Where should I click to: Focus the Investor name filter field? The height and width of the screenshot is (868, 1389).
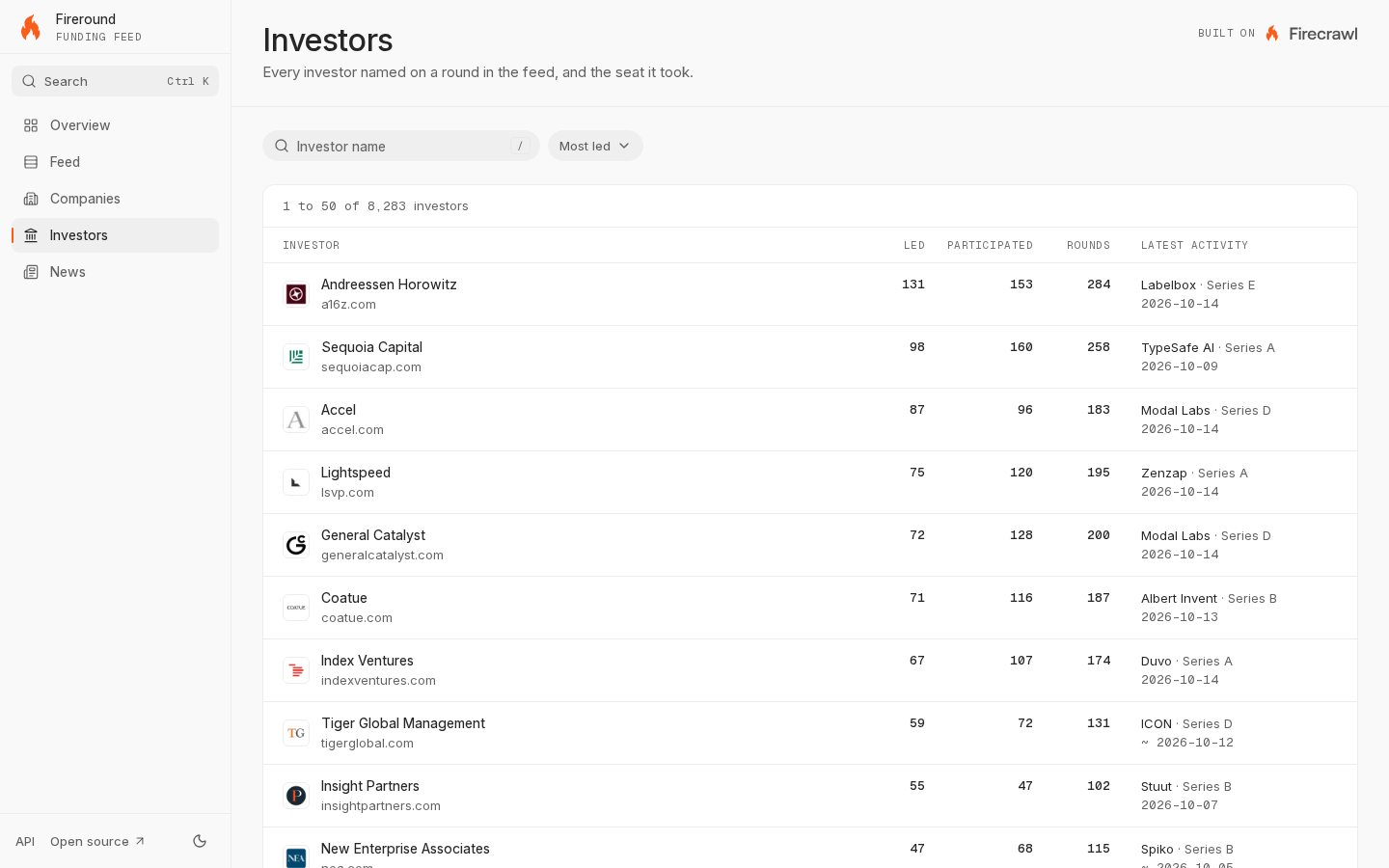click(x=401, y=146)
